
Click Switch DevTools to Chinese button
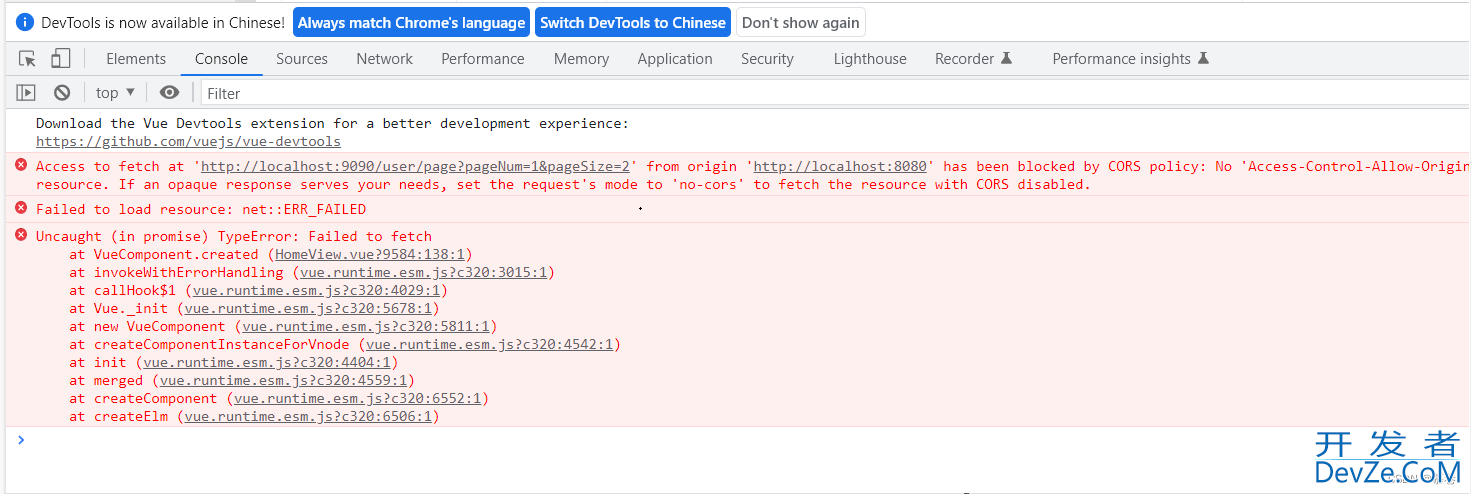(633, 22)
